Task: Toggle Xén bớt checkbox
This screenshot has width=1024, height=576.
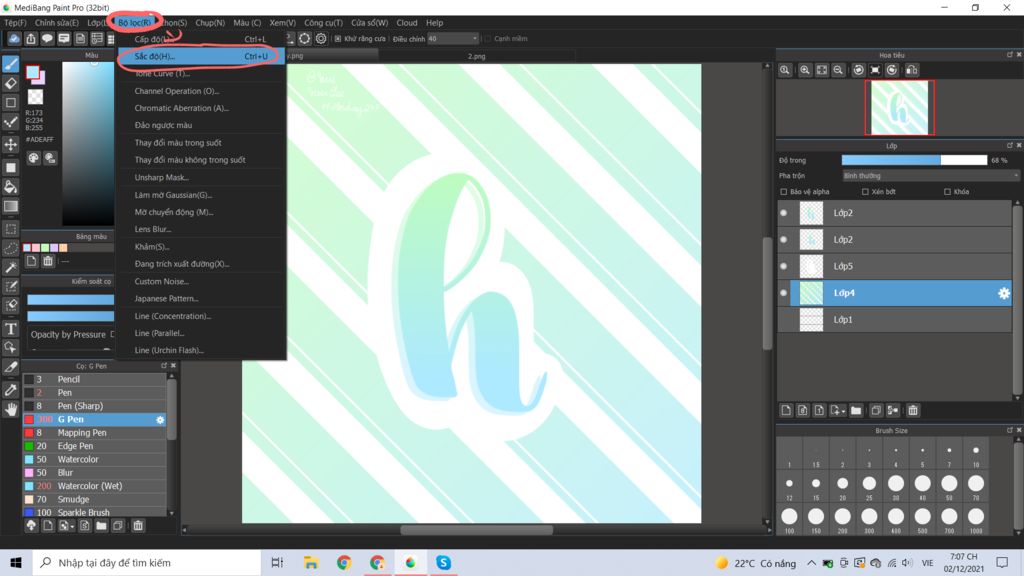Action: [865, 192]
